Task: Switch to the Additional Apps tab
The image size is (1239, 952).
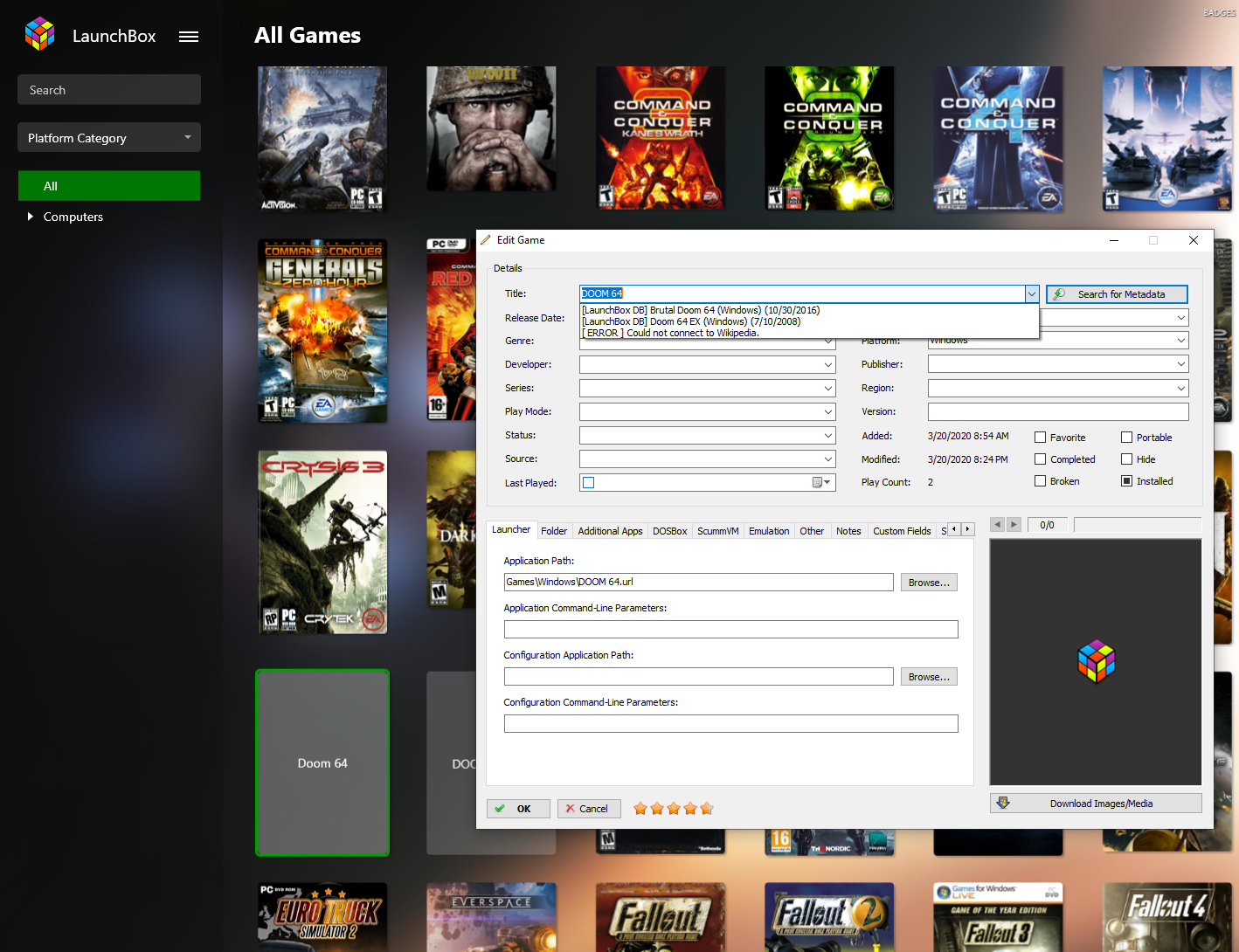Action: [610, 531]
